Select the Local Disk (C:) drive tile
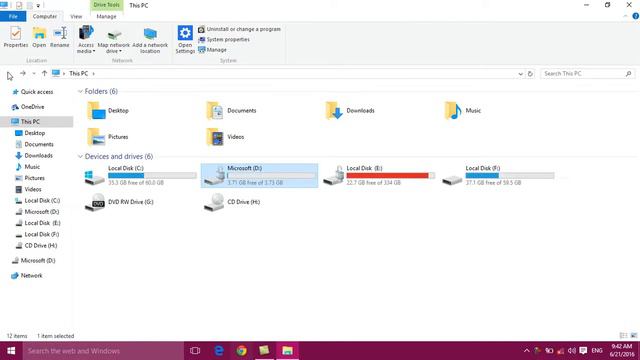This screenshot has width=640, height=360. coord(140,176)
